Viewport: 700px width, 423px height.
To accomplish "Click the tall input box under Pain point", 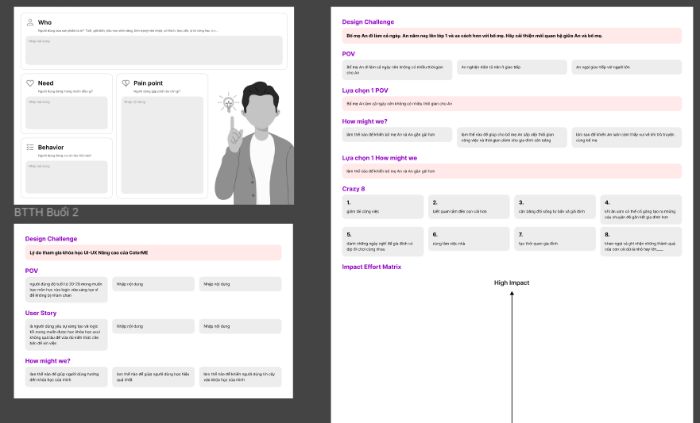I will click(x=162, y=145).
